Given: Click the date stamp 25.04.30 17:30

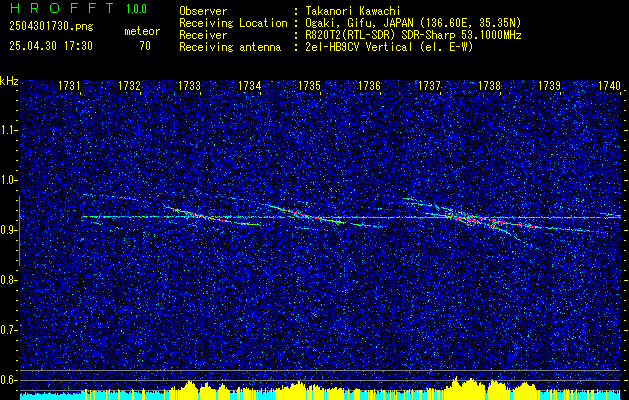Looking at the screenshot, I should point(51,46).
